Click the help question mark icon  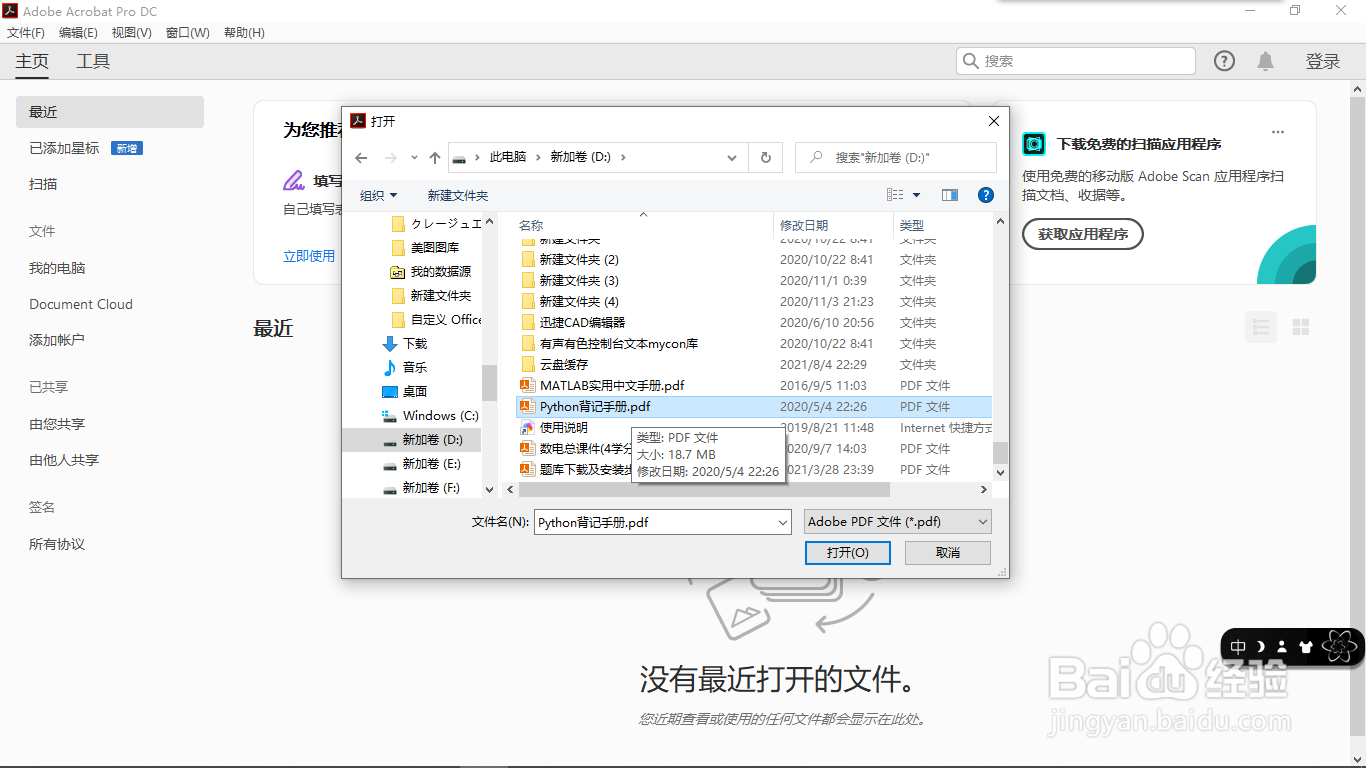[1224, 60]
